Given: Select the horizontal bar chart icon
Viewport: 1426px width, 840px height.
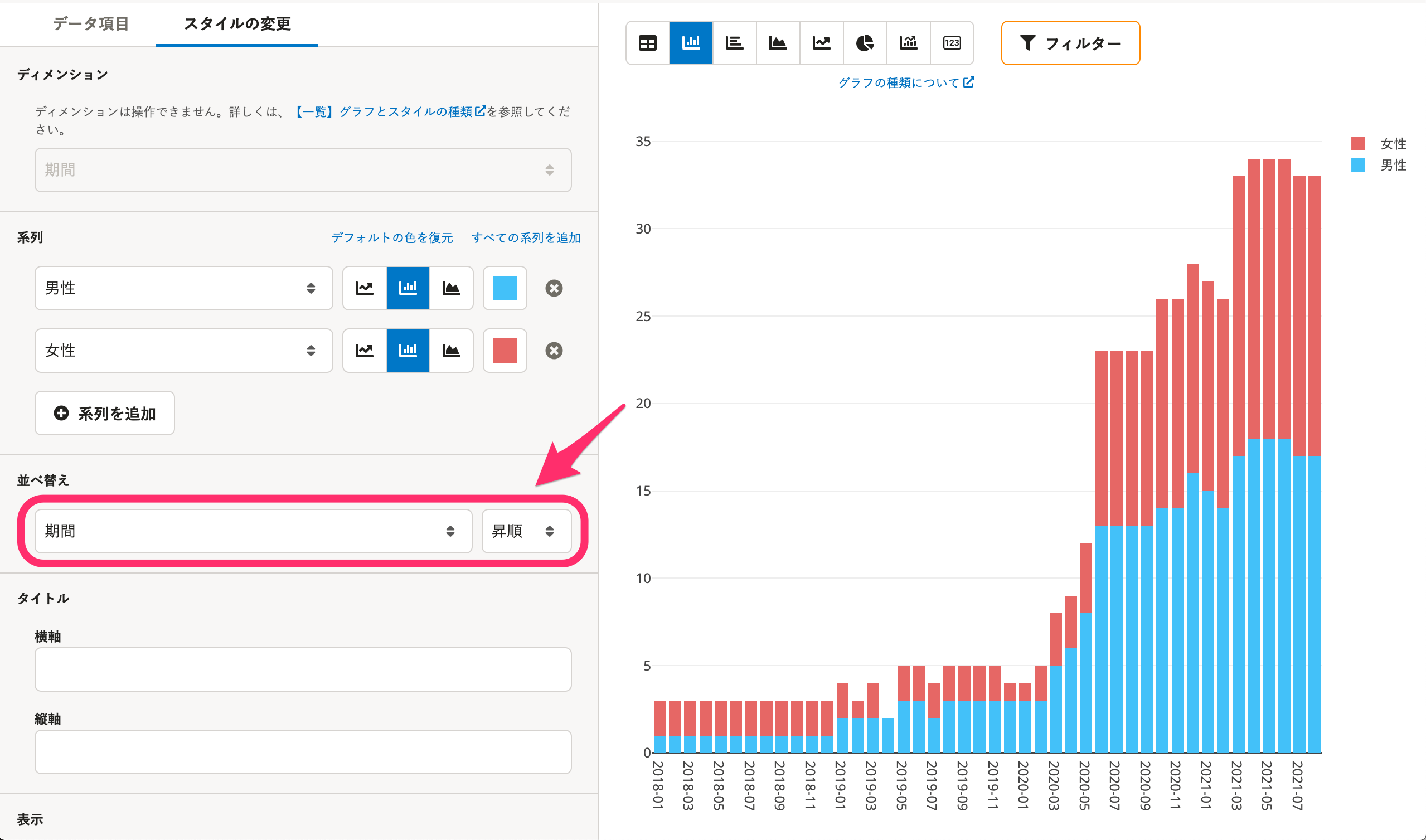Looking at the screenshot, I should tap(734, 43).
